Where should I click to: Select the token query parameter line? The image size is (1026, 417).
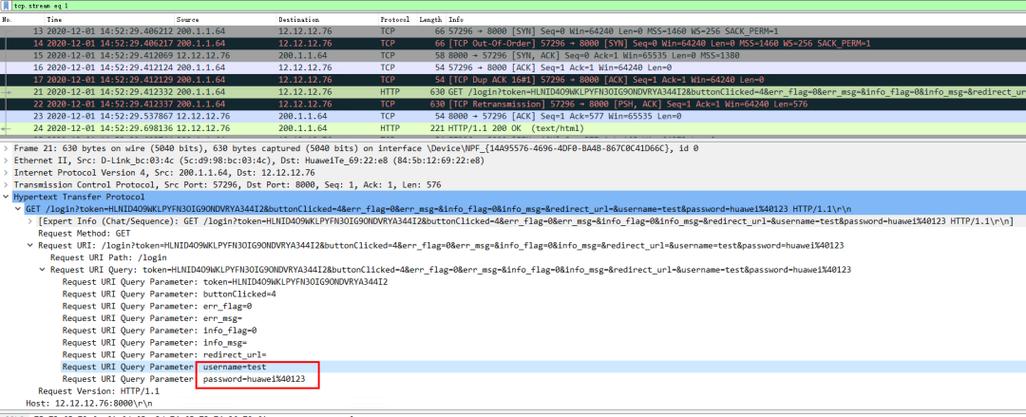pyautogui.click(x=225, y=282)
